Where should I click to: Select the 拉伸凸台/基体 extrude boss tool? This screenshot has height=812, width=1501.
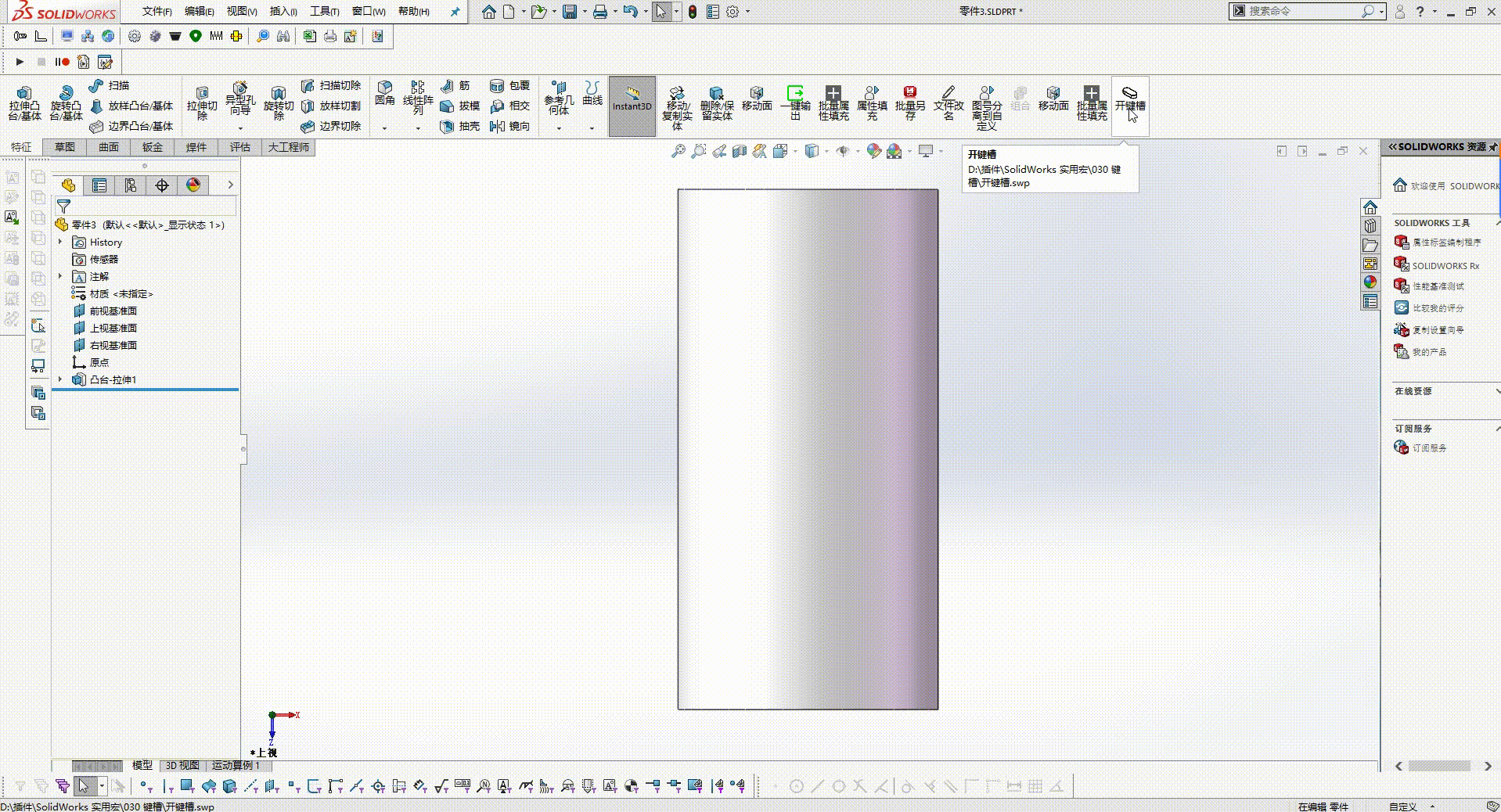[x=25, y=104]
